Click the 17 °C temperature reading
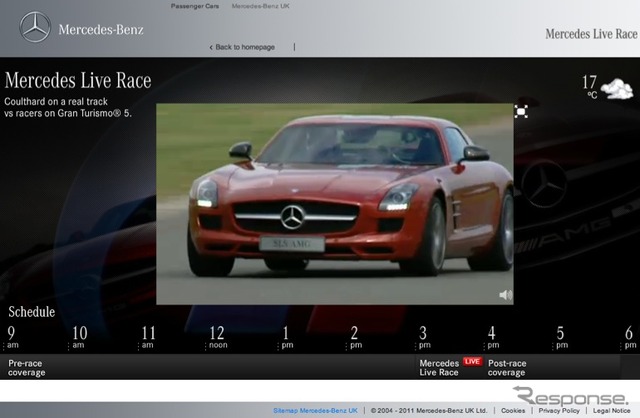The width and height of the screenshot is (640, 418). click(590, 86)
